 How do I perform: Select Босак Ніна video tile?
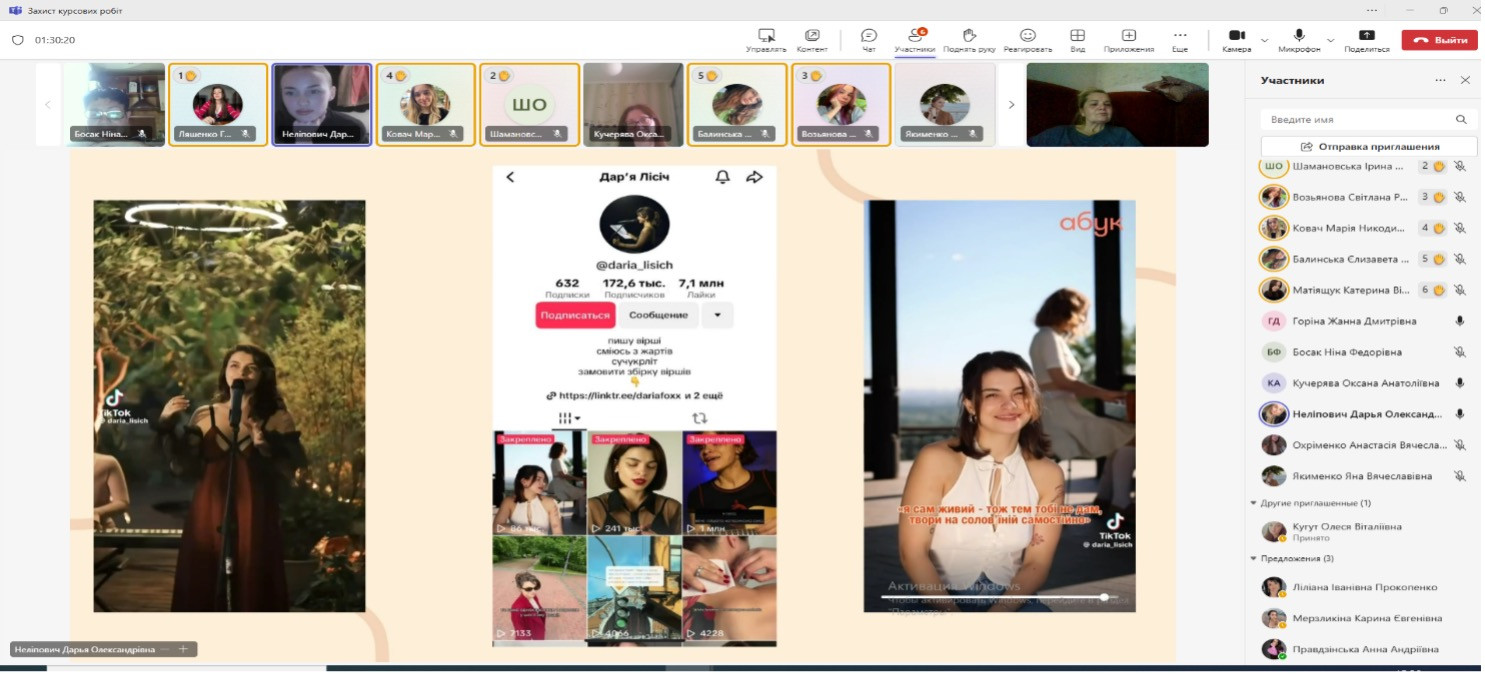115,105
